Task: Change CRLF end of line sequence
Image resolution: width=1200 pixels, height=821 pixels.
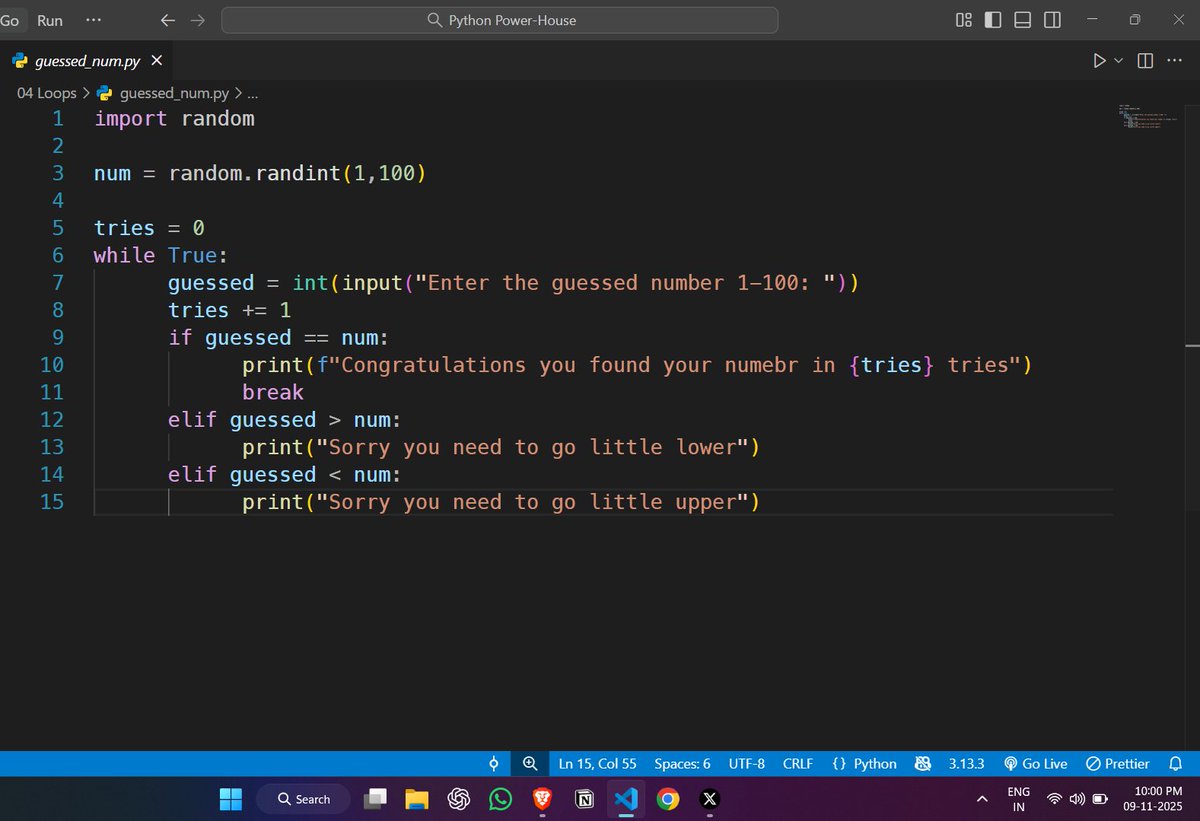Action: (x=797, y=764)
